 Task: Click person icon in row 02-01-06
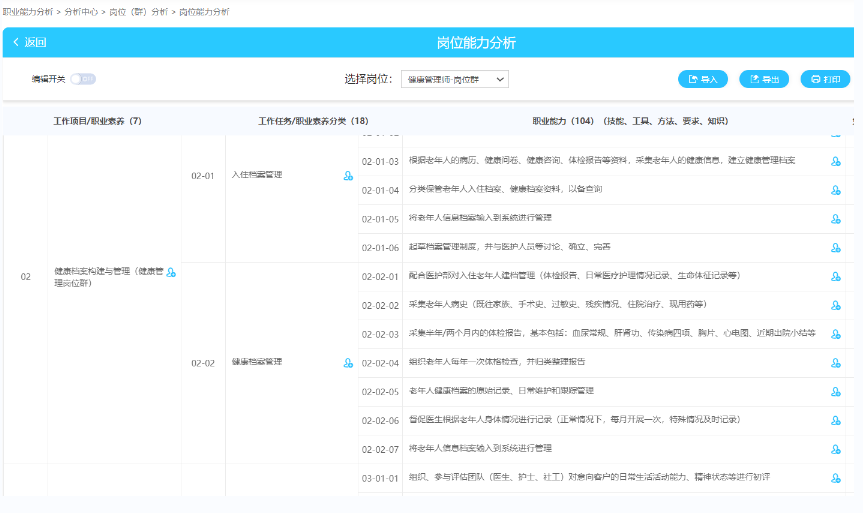point(835,248)
